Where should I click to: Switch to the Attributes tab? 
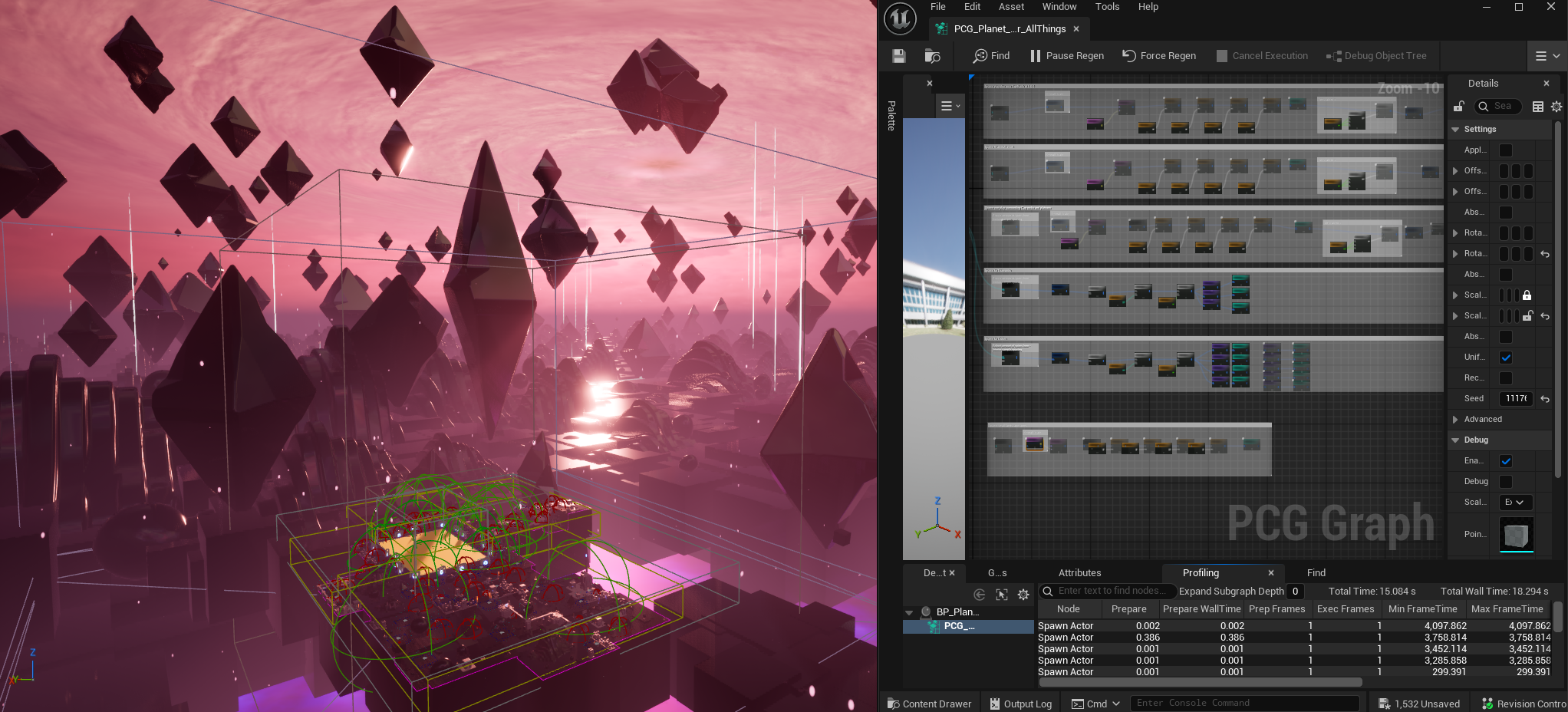1079,573
